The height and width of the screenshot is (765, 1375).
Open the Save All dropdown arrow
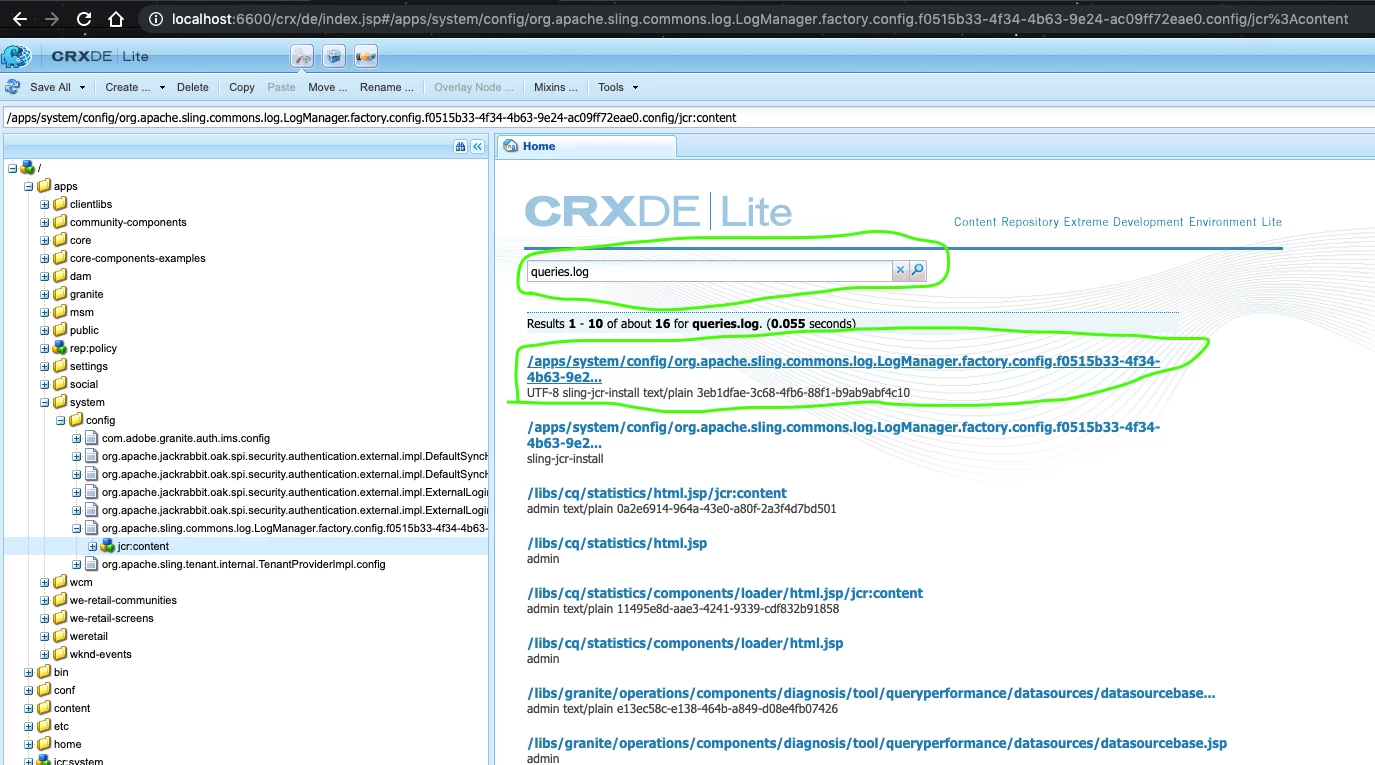click(81, 87)
